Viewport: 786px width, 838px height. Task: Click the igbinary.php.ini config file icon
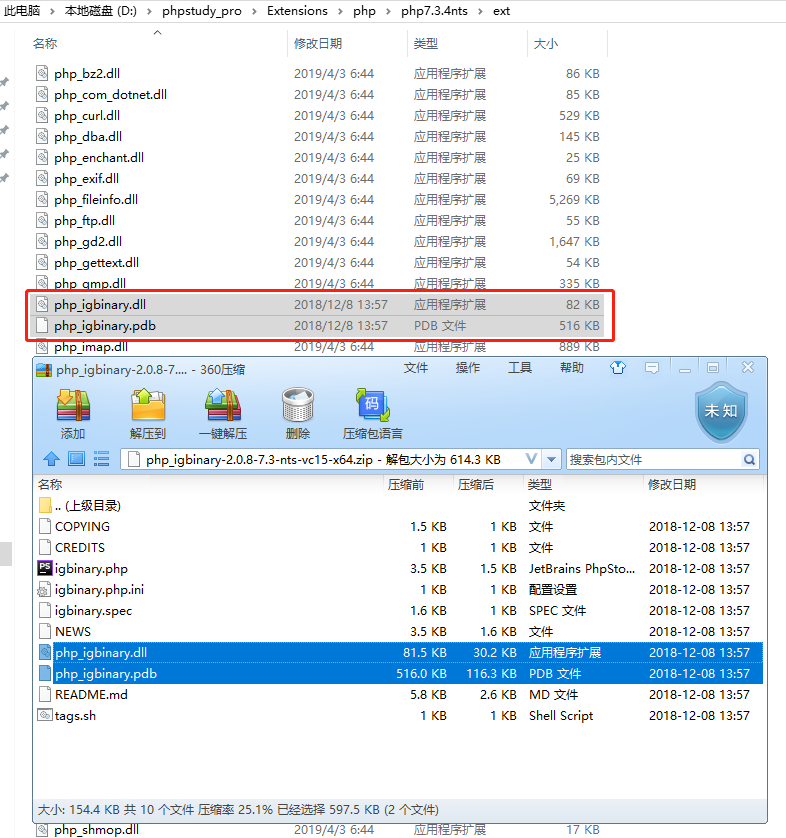(x=45, y=589)
